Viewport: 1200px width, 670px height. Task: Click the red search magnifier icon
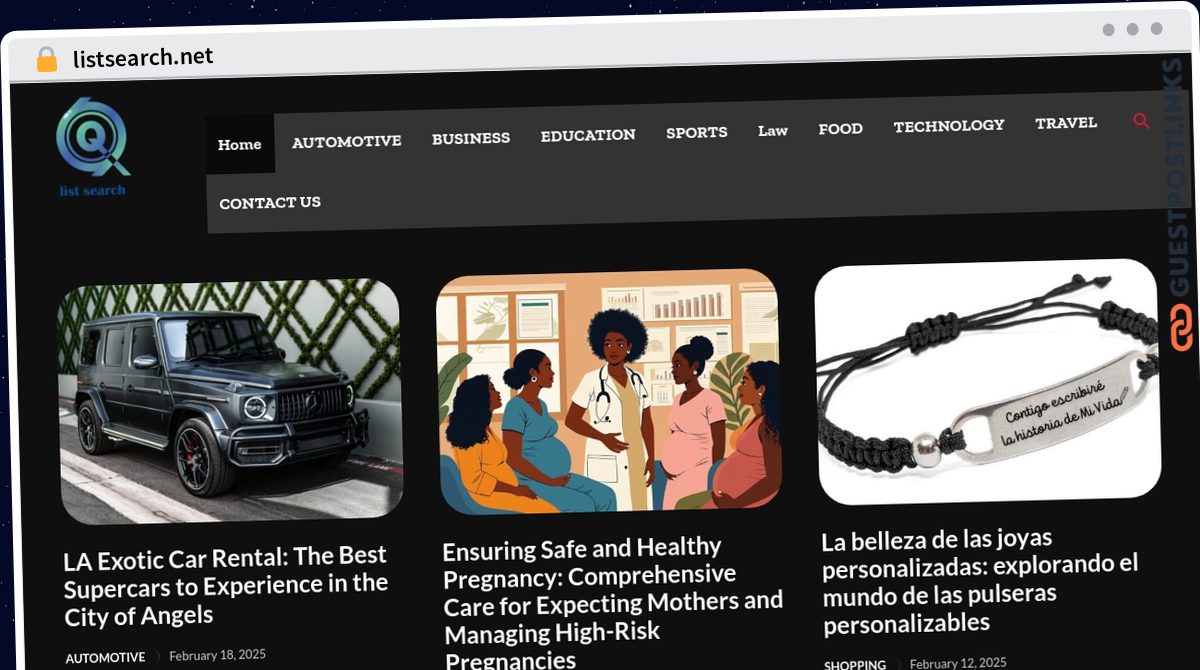tap(1141, 121)
